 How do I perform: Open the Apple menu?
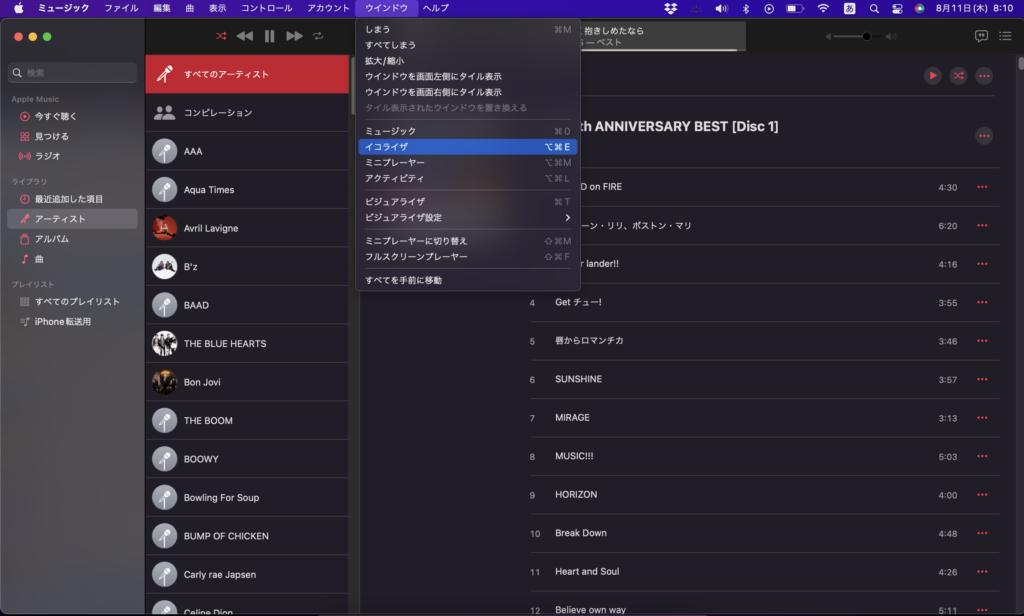pyautogui.click(x=18, y=8)
